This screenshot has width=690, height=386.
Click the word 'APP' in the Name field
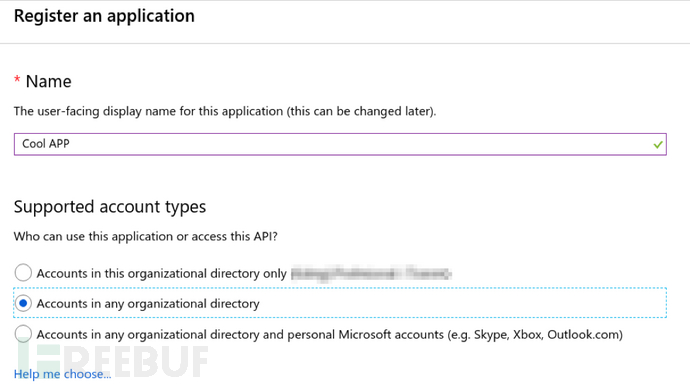pyautogui.click(x=59, y=144)
